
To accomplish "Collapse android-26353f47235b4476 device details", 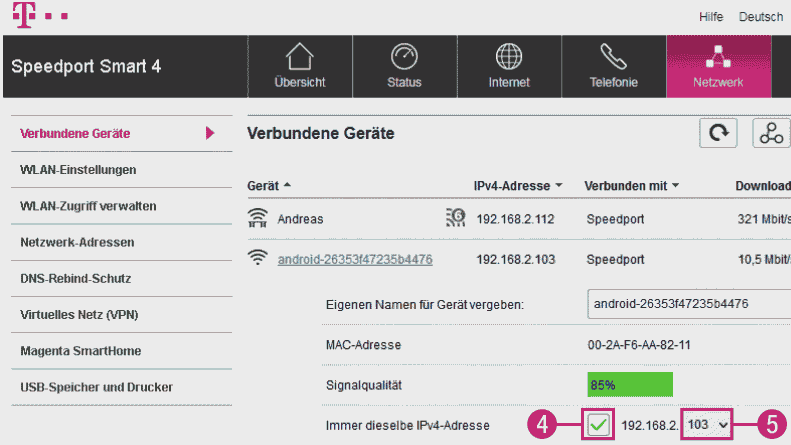I will tap(355, 259).
